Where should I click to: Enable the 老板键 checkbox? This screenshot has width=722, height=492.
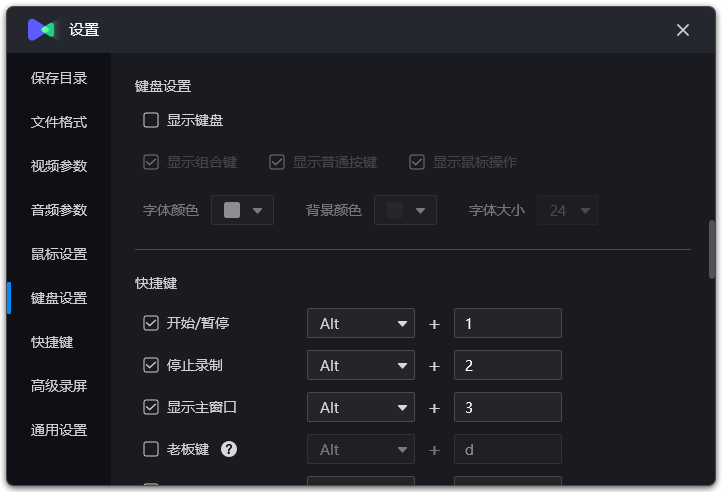tap(151, 449)
